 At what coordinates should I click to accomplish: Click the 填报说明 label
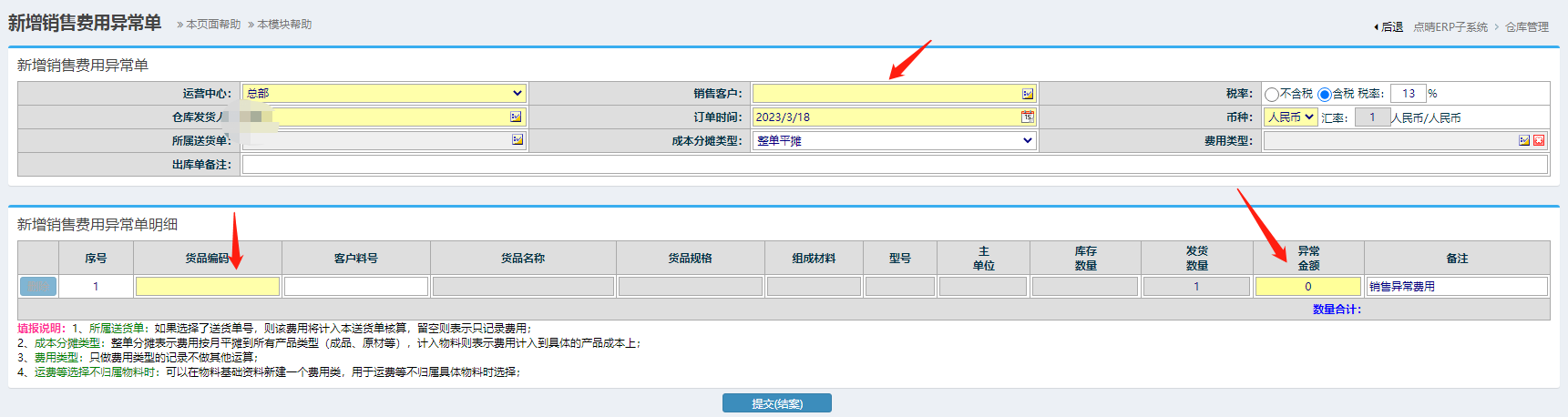pos(41,328)
